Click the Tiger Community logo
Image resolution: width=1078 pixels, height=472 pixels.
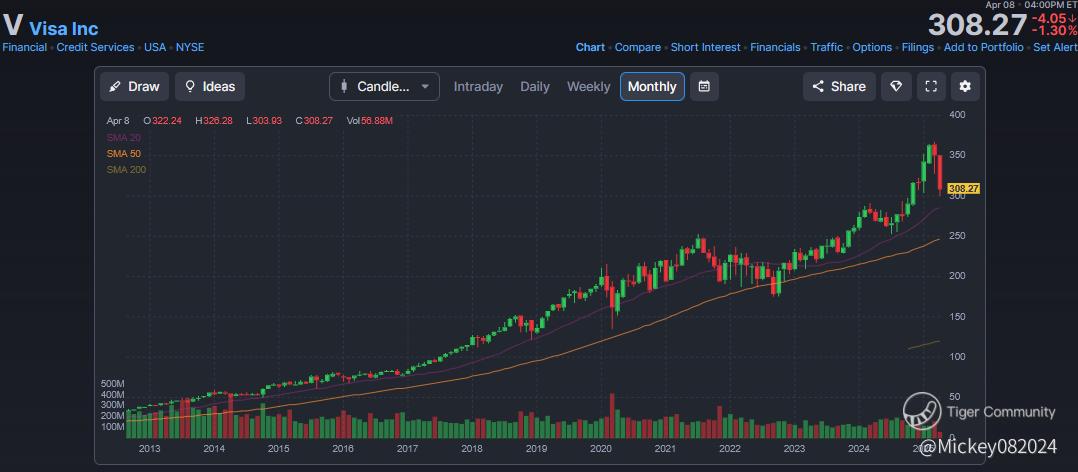[x=920, y=410]
